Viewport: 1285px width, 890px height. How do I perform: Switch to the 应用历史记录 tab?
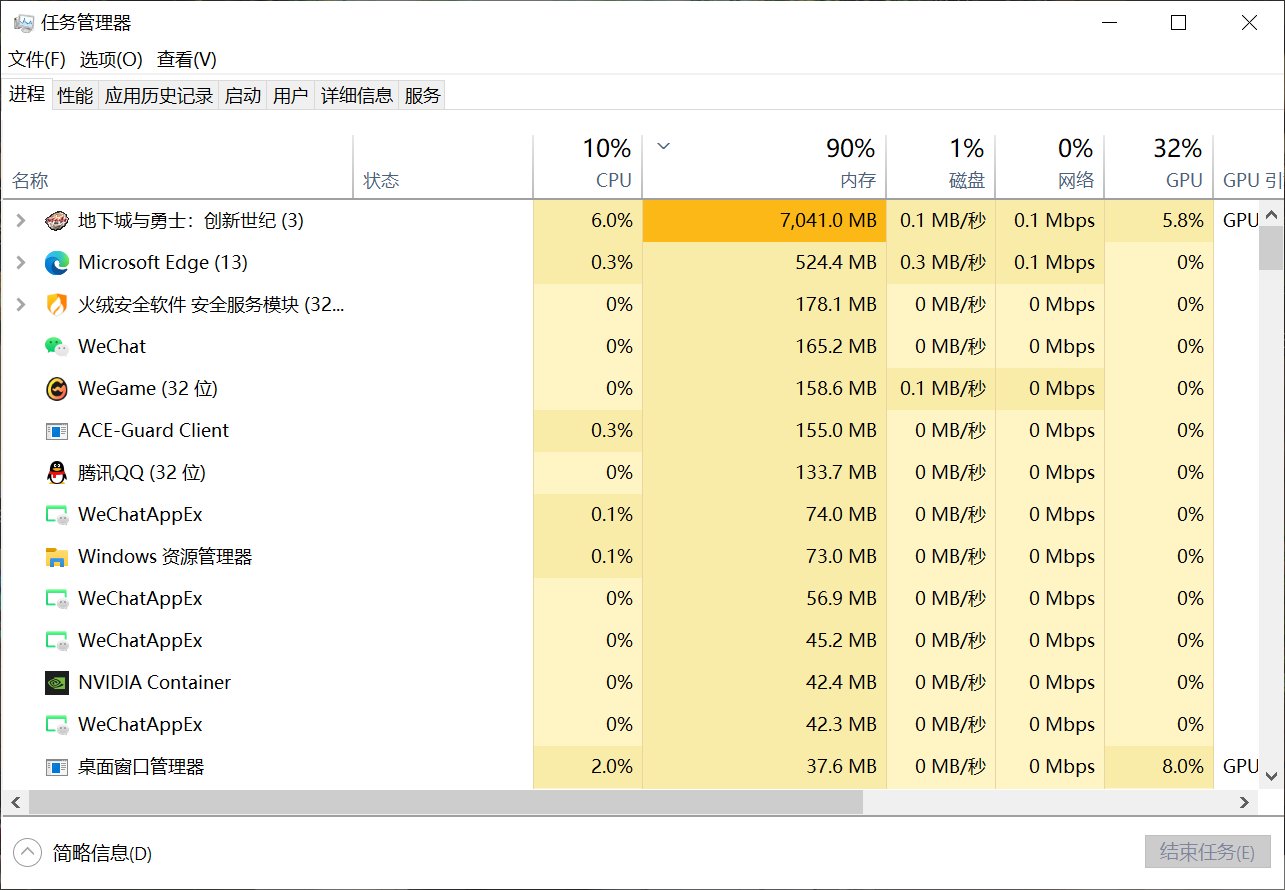pyautogui.click(x=159, y=96)
